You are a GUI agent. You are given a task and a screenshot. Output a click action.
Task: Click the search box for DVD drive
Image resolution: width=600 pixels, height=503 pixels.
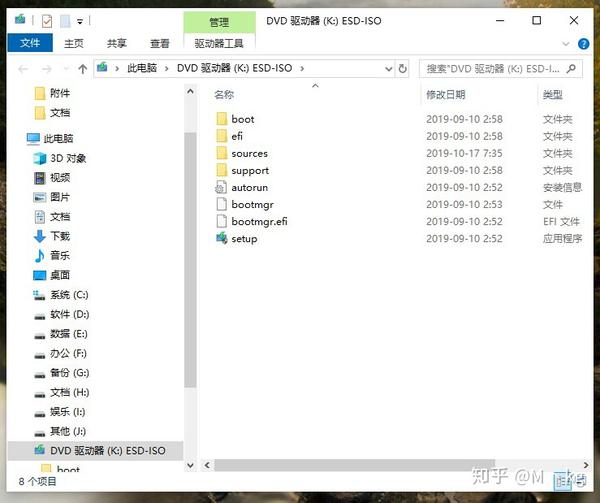pos(501,69)
